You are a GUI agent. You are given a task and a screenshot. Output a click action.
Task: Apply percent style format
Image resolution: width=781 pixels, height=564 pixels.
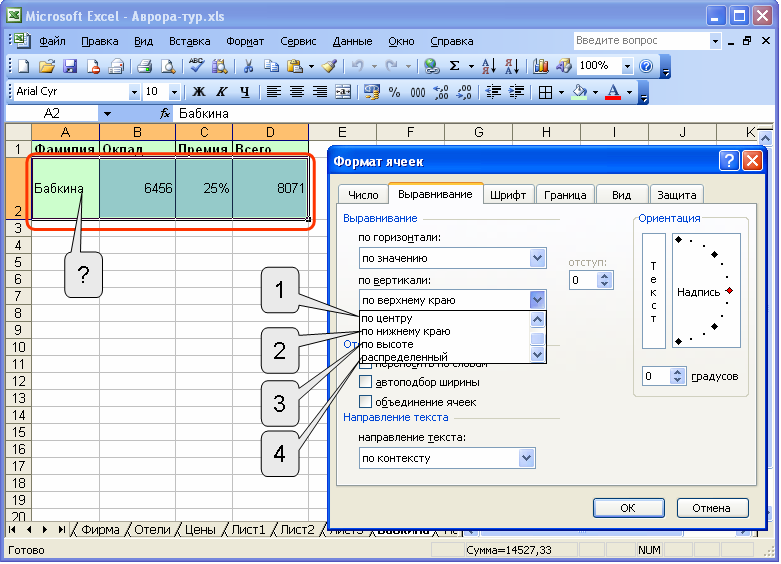pos(394,92)
